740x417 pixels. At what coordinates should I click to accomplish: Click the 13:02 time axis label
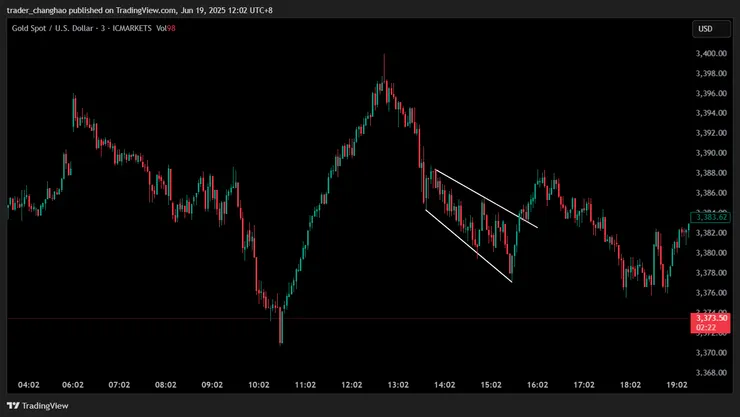point(398,385)
